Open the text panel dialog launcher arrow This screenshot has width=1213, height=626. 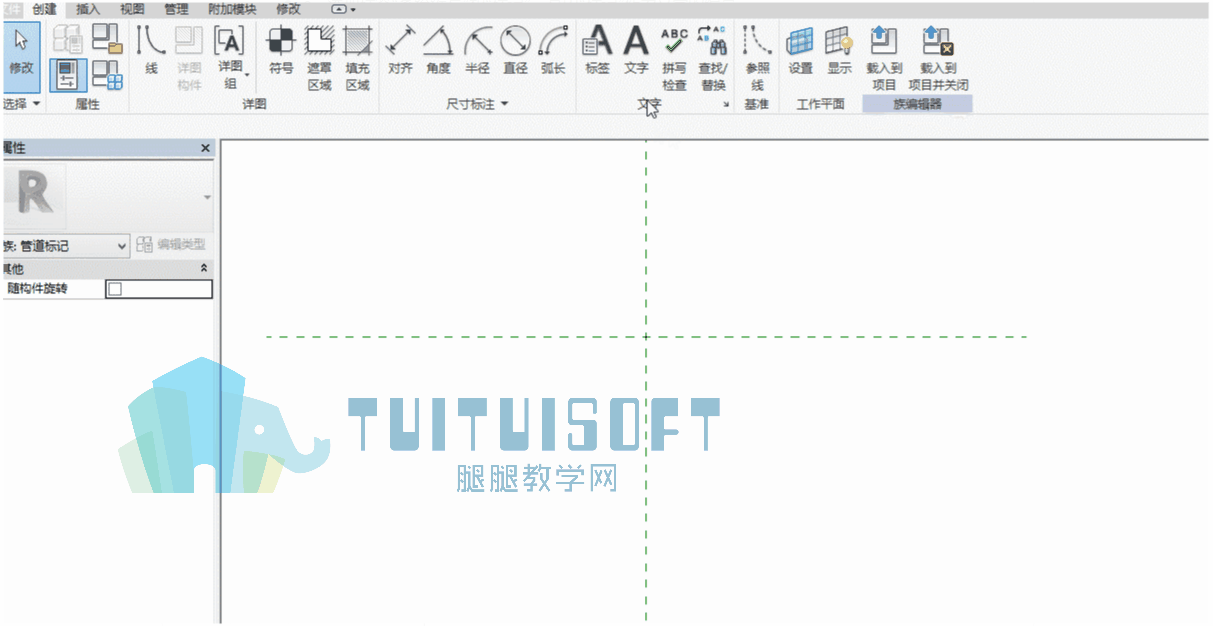(726, 104)
